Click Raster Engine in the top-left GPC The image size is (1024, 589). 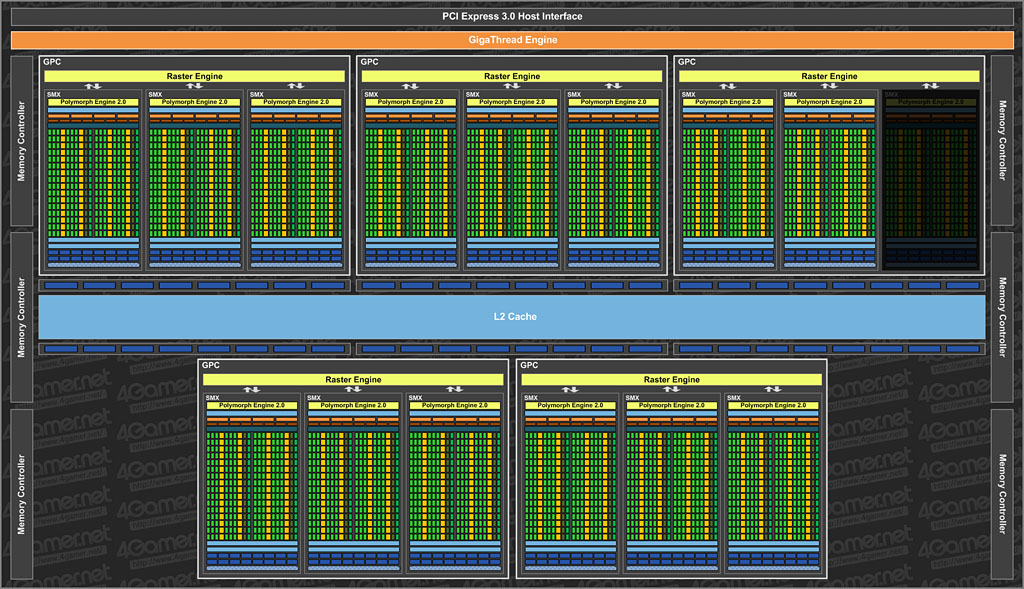pyautogui.click(x=194, y=76)
